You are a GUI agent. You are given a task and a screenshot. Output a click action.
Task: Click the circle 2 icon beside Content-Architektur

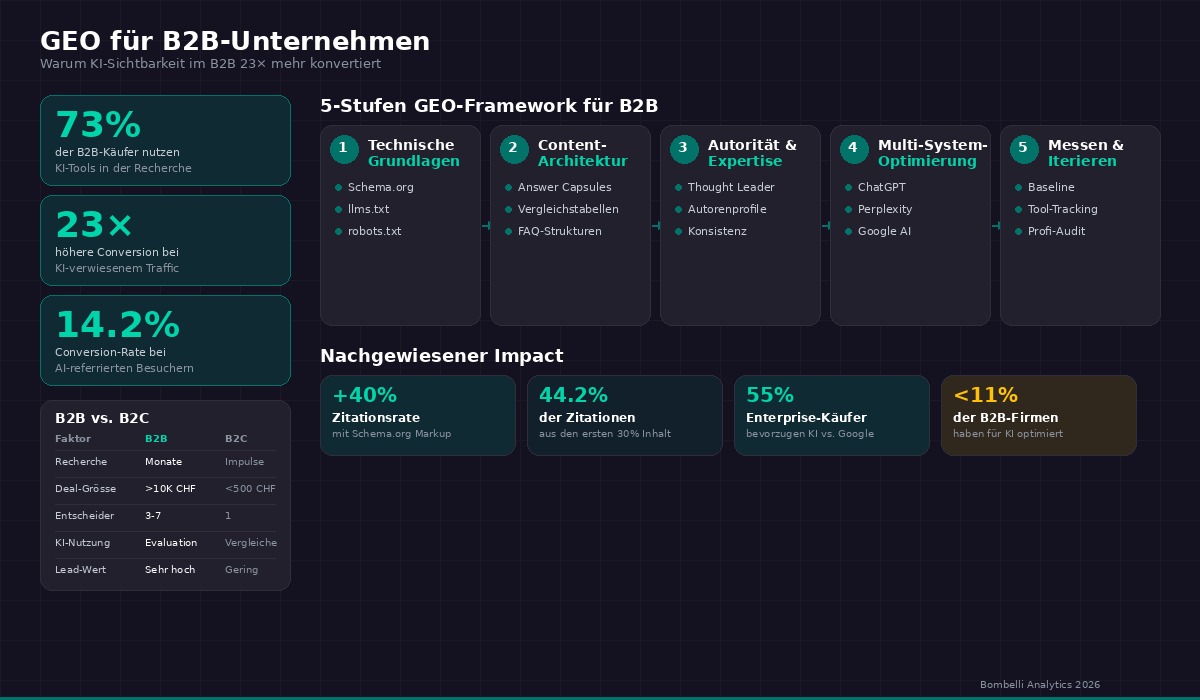coord(513,148)
